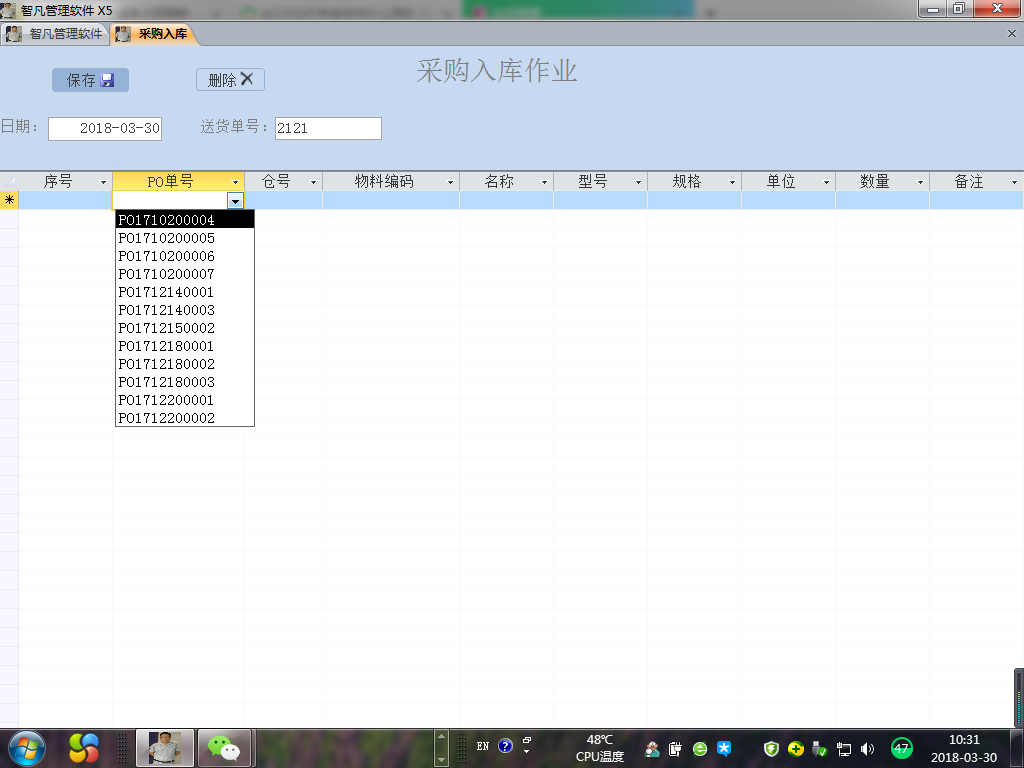This screenshot has width=1024, height=768.
Task: Open the green shield security tray icon
Action: click(771, 748)
